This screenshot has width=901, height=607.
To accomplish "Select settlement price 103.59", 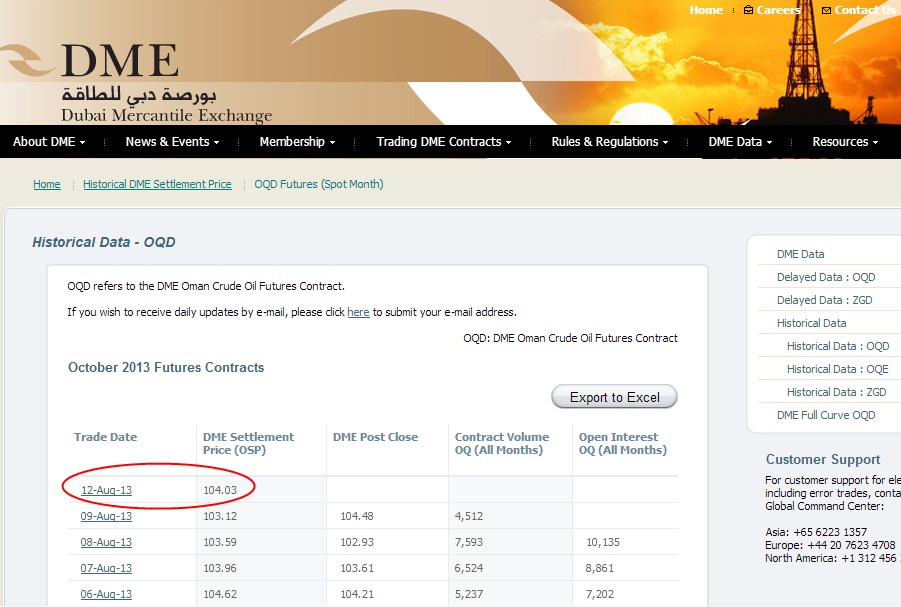I will click(x=220, y=542).
